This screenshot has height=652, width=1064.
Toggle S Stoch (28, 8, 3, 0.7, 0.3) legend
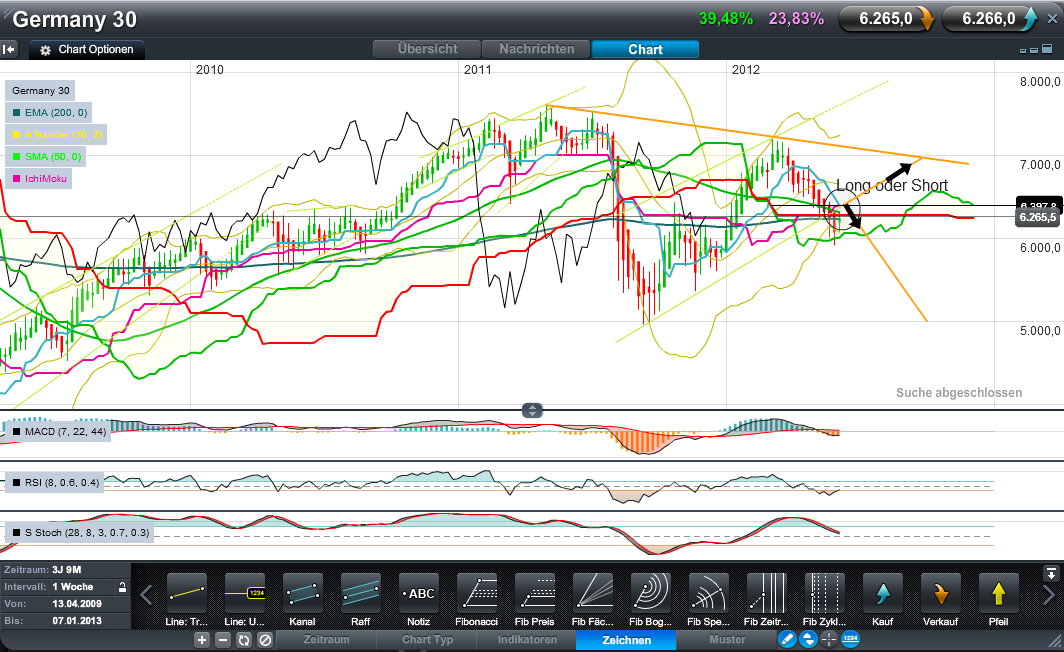pyautogui.click(x=80, y=533)
